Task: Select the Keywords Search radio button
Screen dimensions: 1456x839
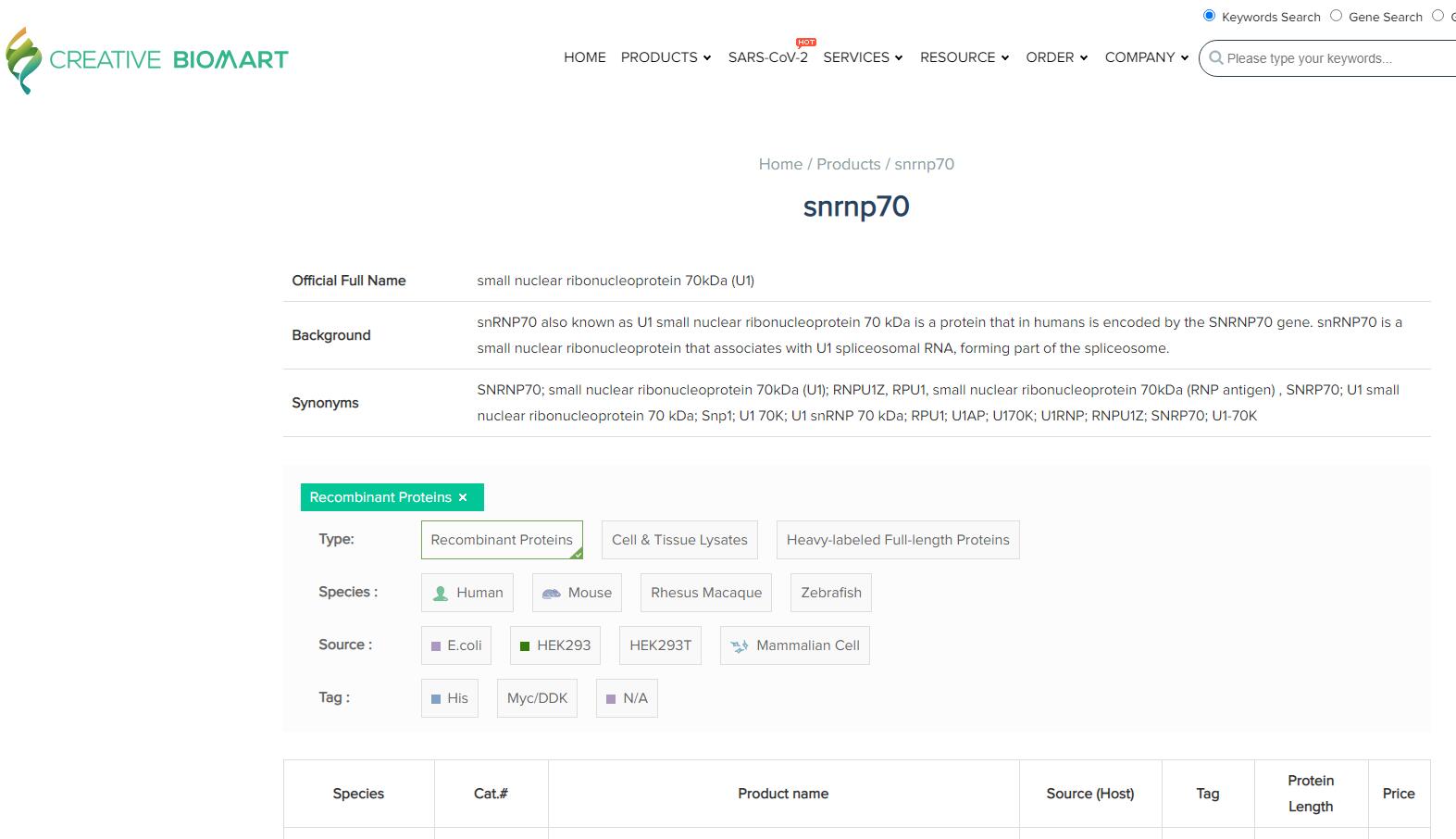Action: (x=1209, y=16)
